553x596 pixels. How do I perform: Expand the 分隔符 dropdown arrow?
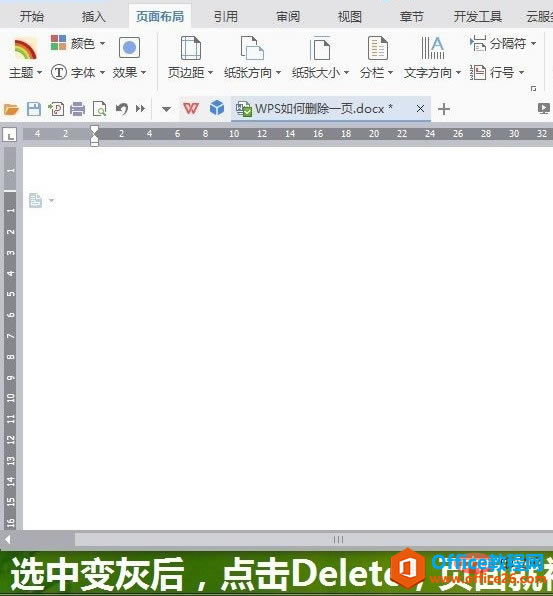click(533, 43)
